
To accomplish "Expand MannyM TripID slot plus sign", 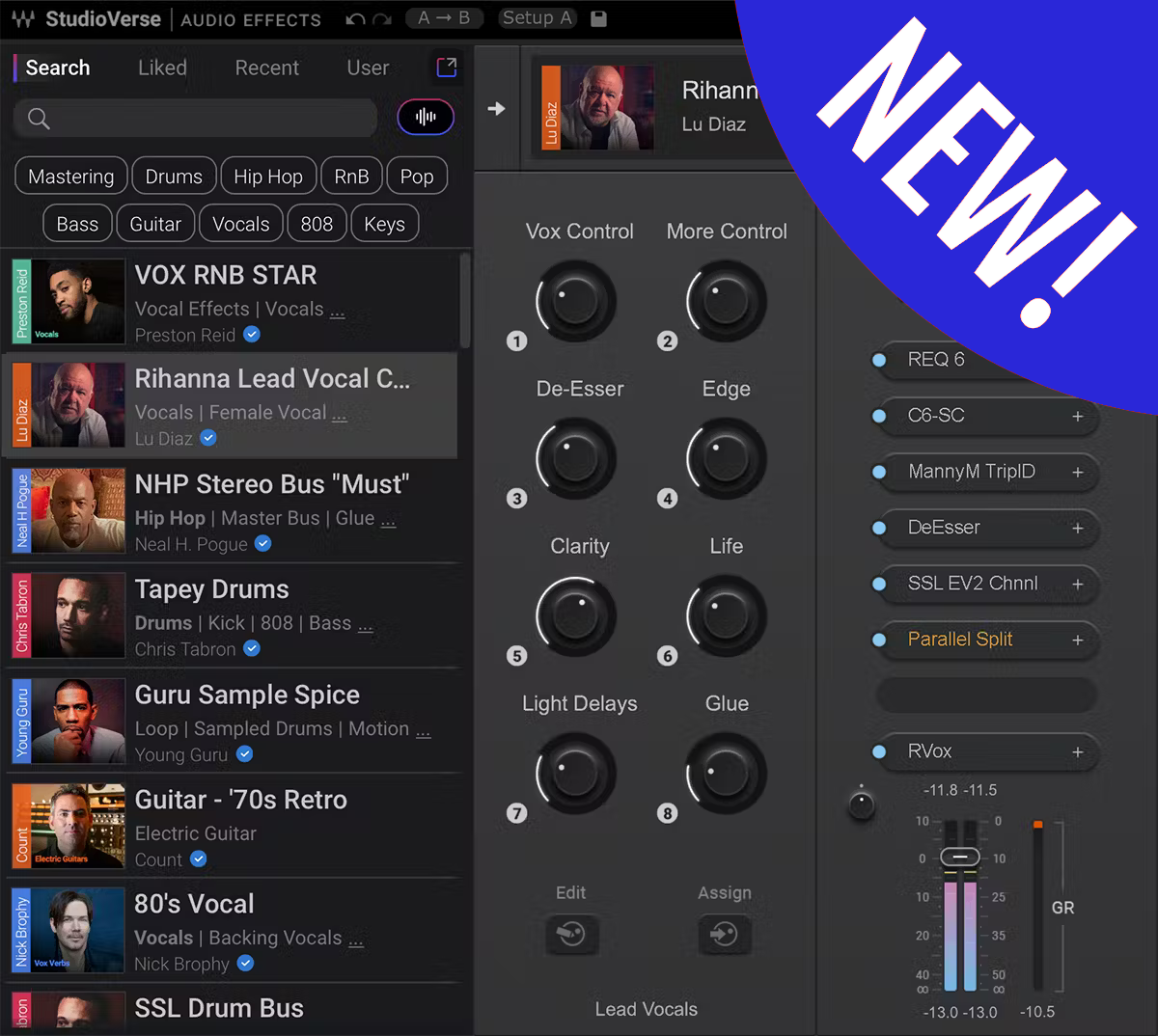I will point(1078,472).
